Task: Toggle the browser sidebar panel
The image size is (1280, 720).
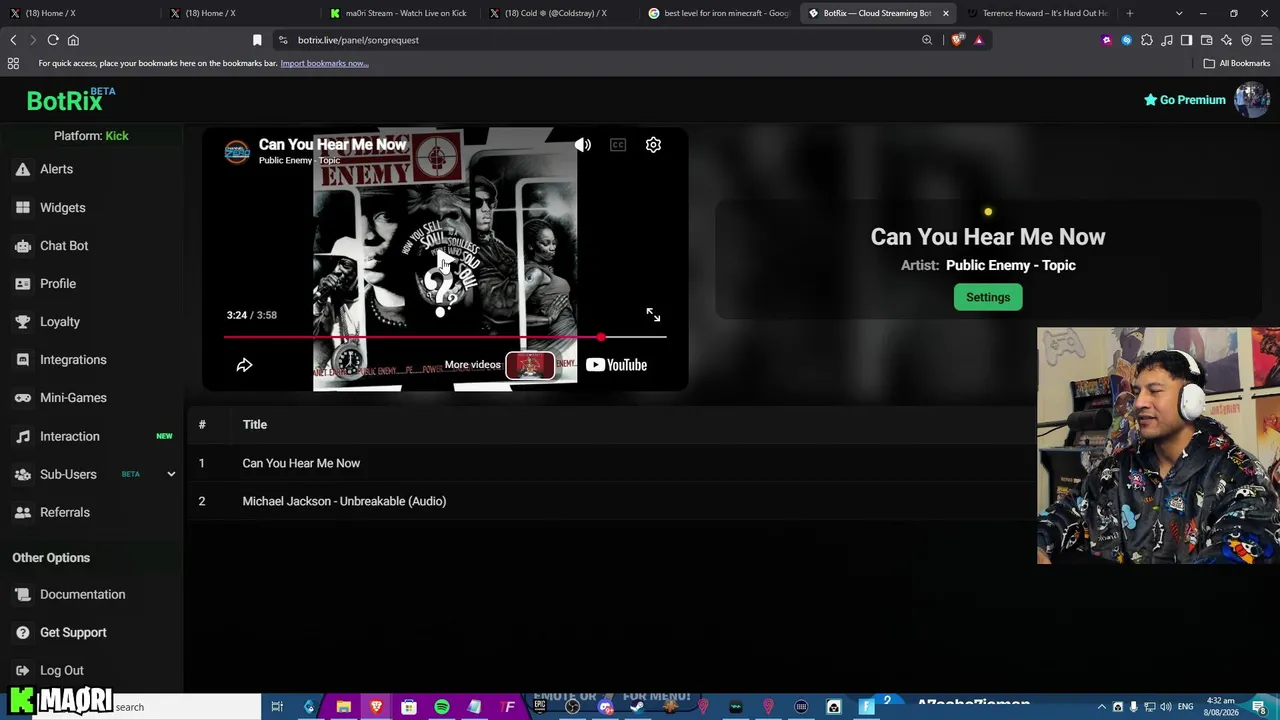Action: (1186, 40)
